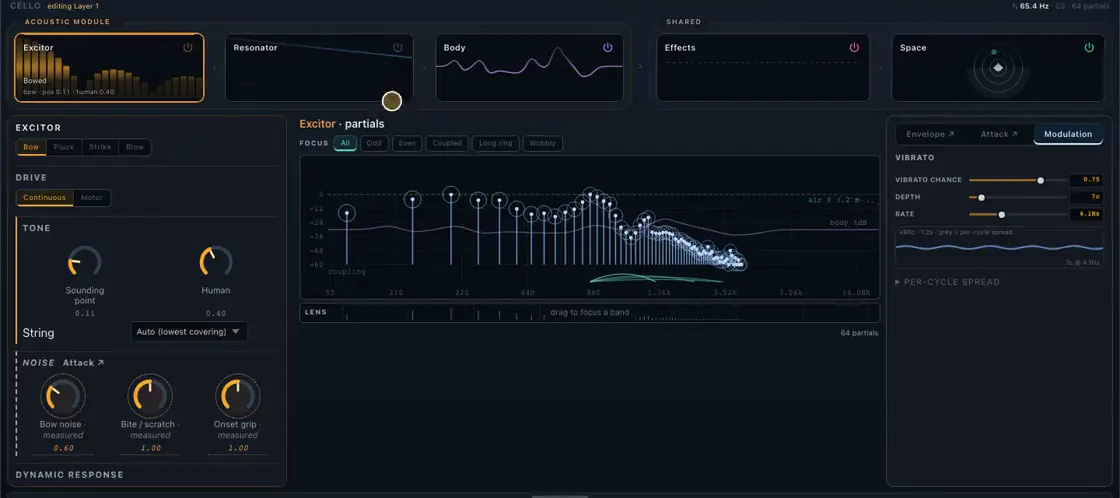The image size is (1120, 498).
Task: Choose Motor drive mode
Action: [91, 198]
